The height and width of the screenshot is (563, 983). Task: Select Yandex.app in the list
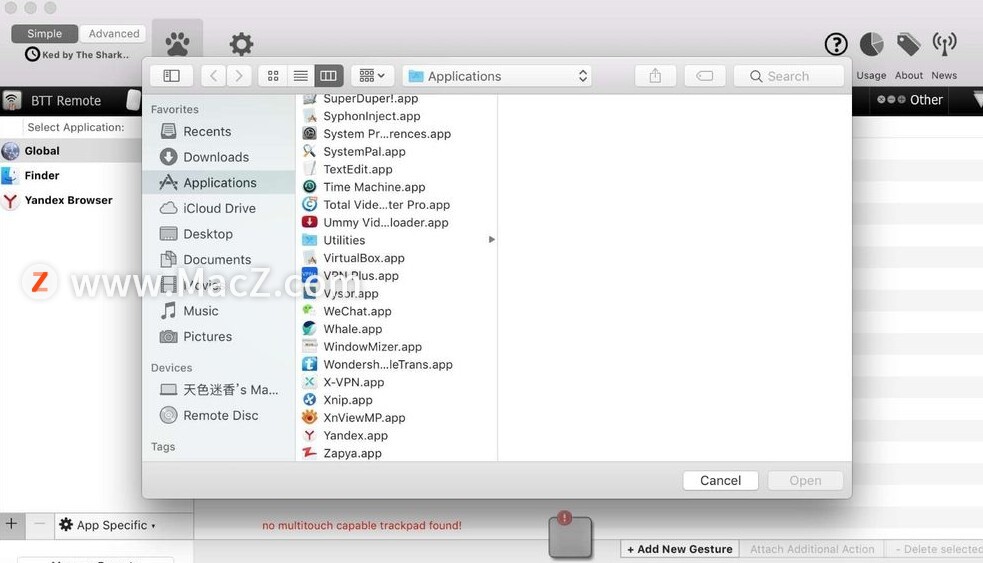pyautogui.click(x=396, y=436)
